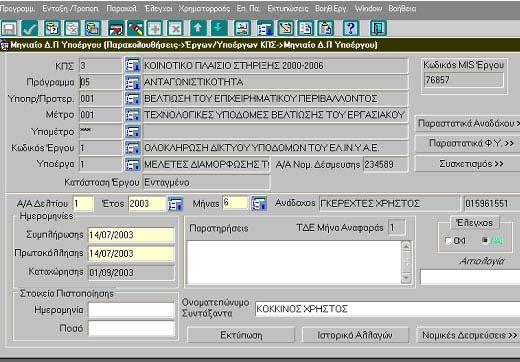Screen dimensions: 520x362
Task: Go to next record with down arrow
Action: tap(219, 28)
